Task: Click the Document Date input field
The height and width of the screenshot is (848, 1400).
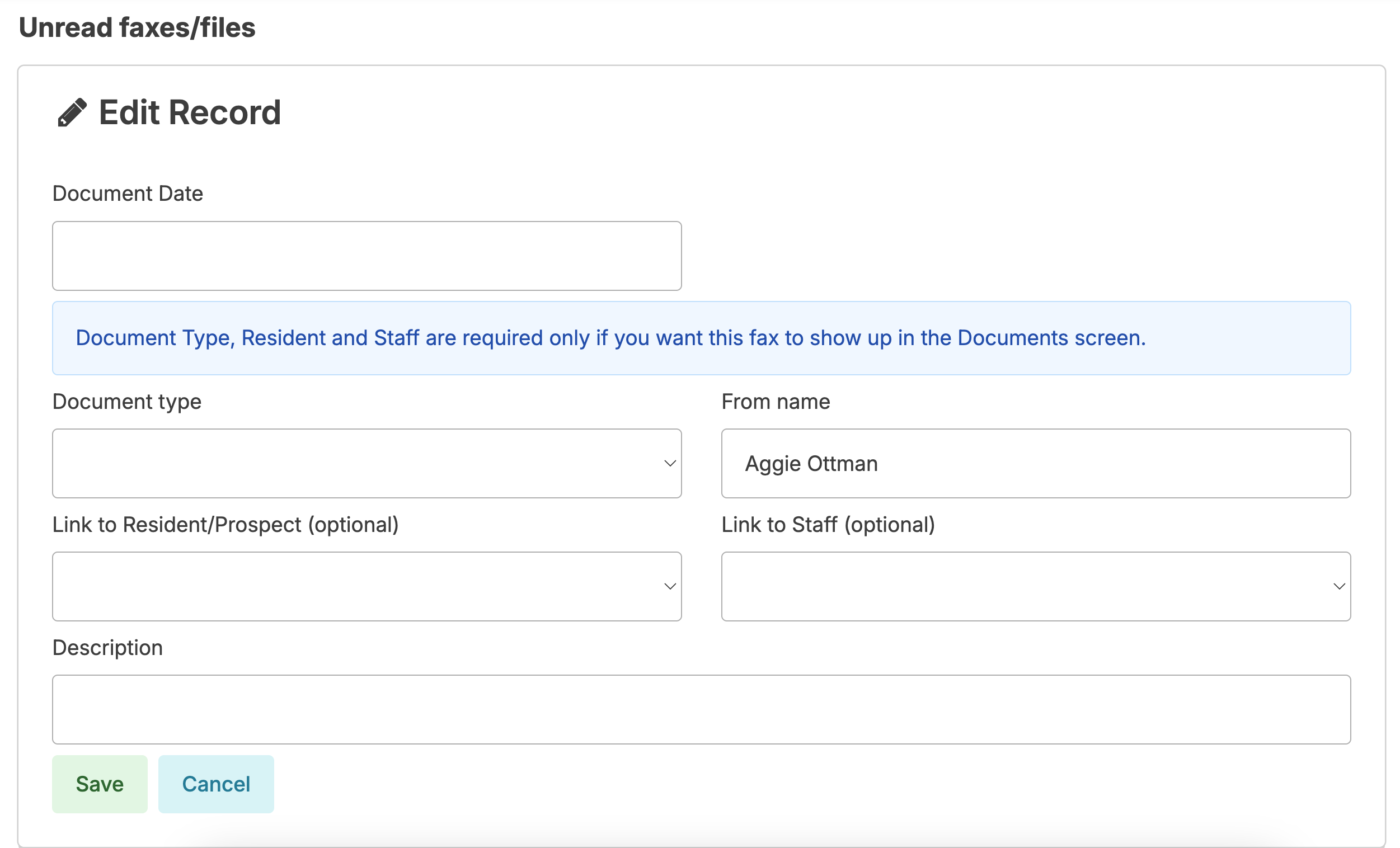Action: tap(367, 256)
